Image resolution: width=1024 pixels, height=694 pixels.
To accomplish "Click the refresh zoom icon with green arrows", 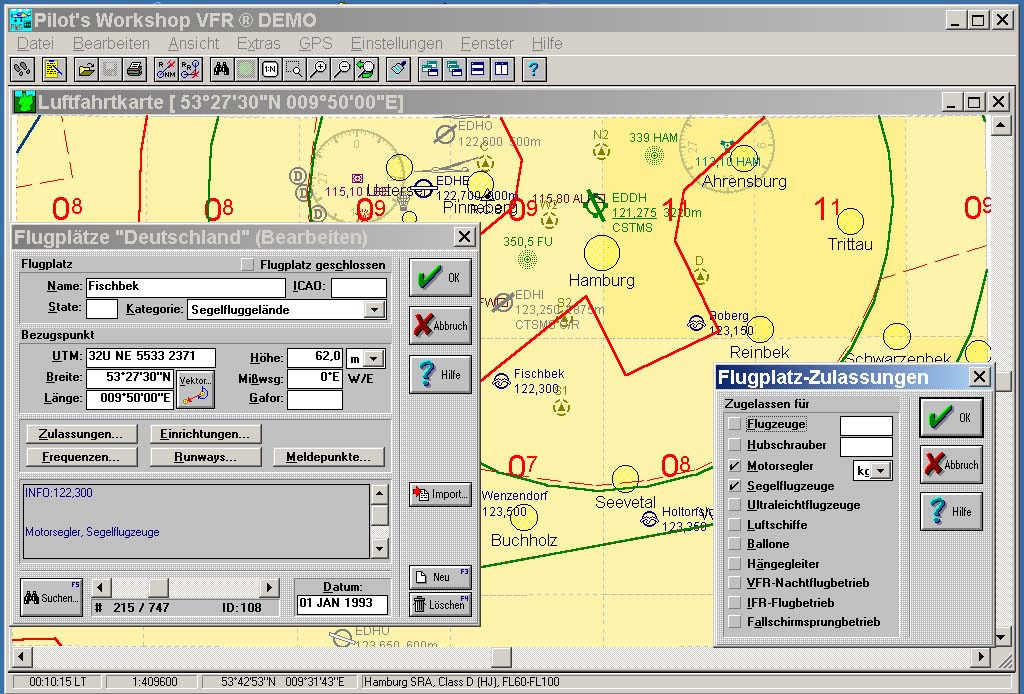I will 366,69.
